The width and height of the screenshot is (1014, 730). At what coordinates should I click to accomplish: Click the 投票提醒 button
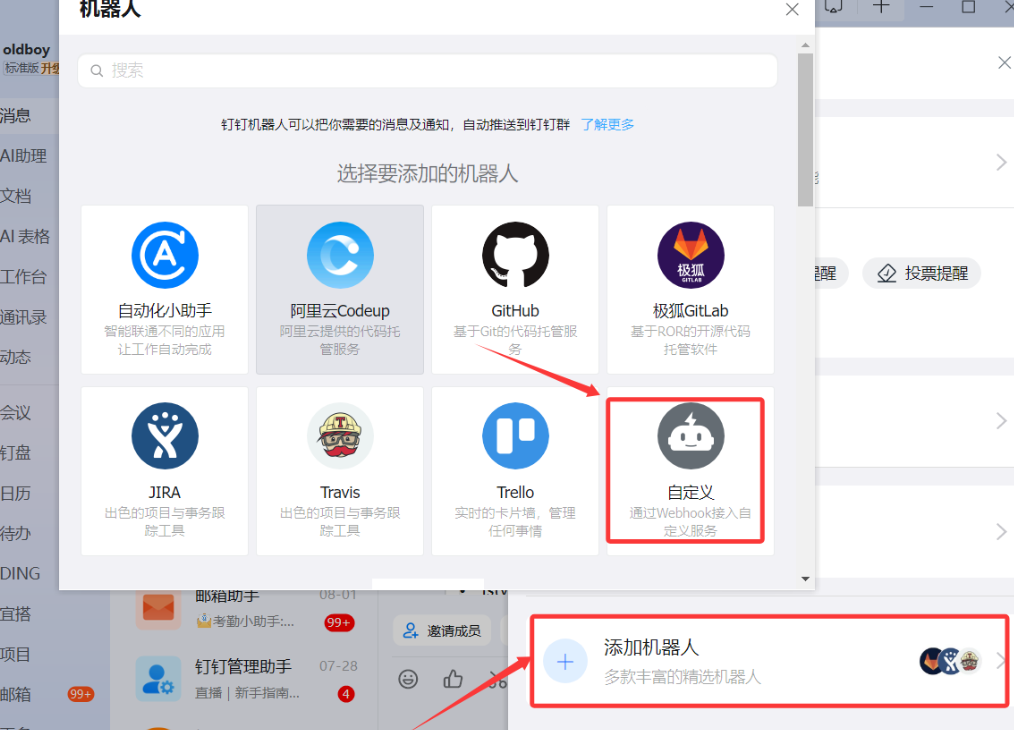pos(922,274)
